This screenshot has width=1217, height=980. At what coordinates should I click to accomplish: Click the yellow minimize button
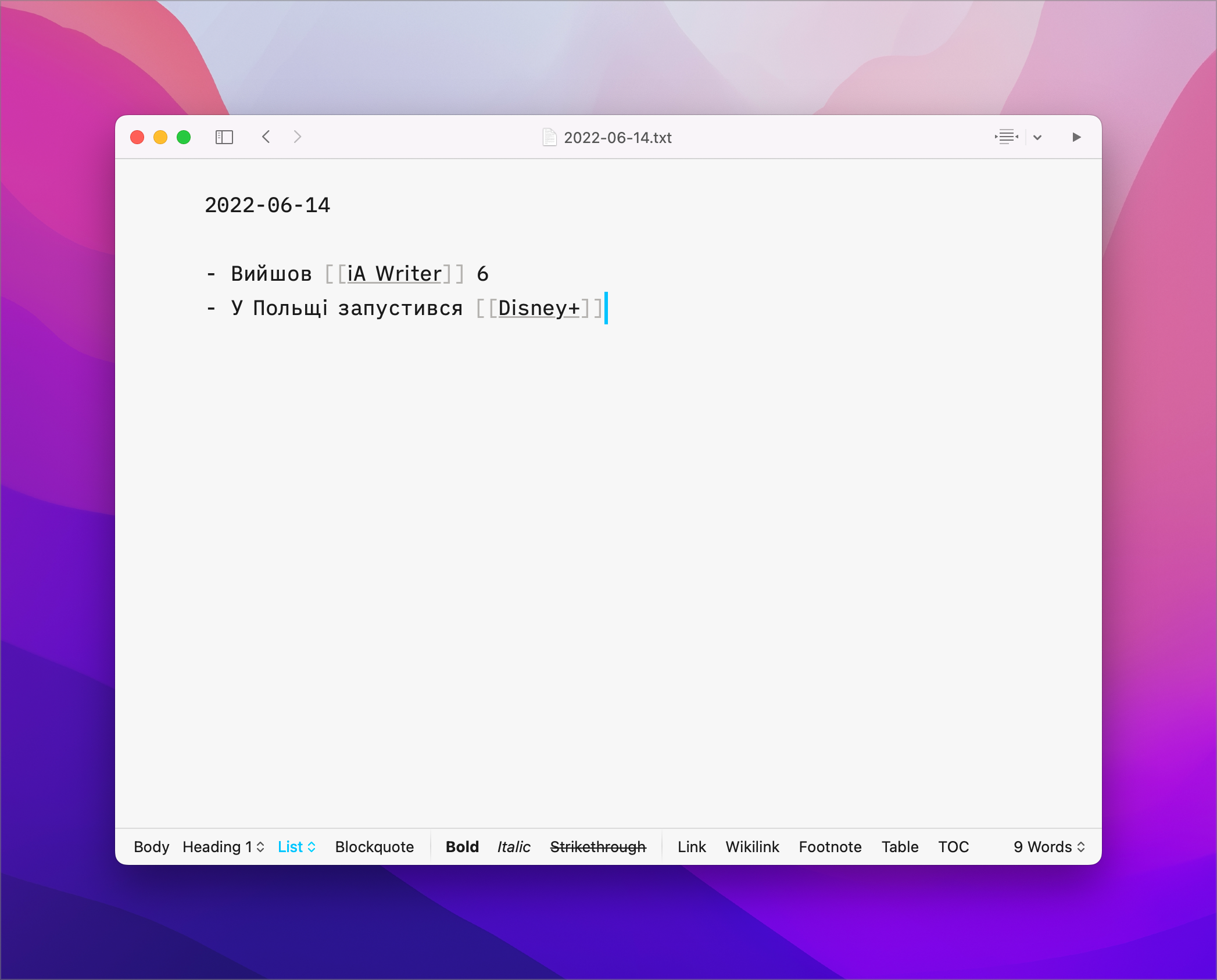[160, 137]
